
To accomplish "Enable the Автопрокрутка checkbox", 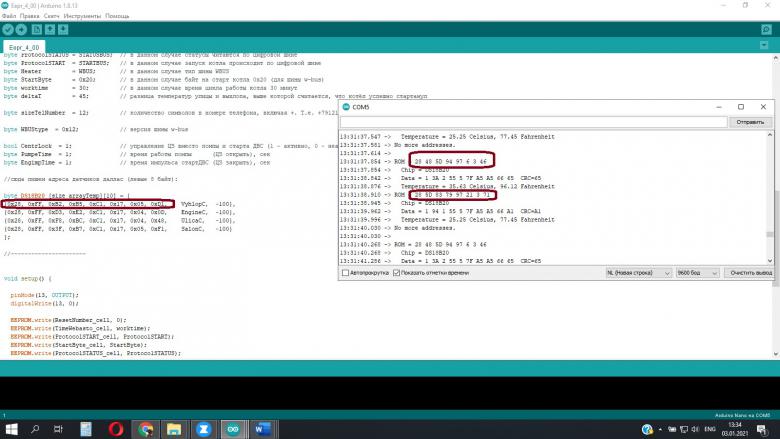I will [346, 272].
